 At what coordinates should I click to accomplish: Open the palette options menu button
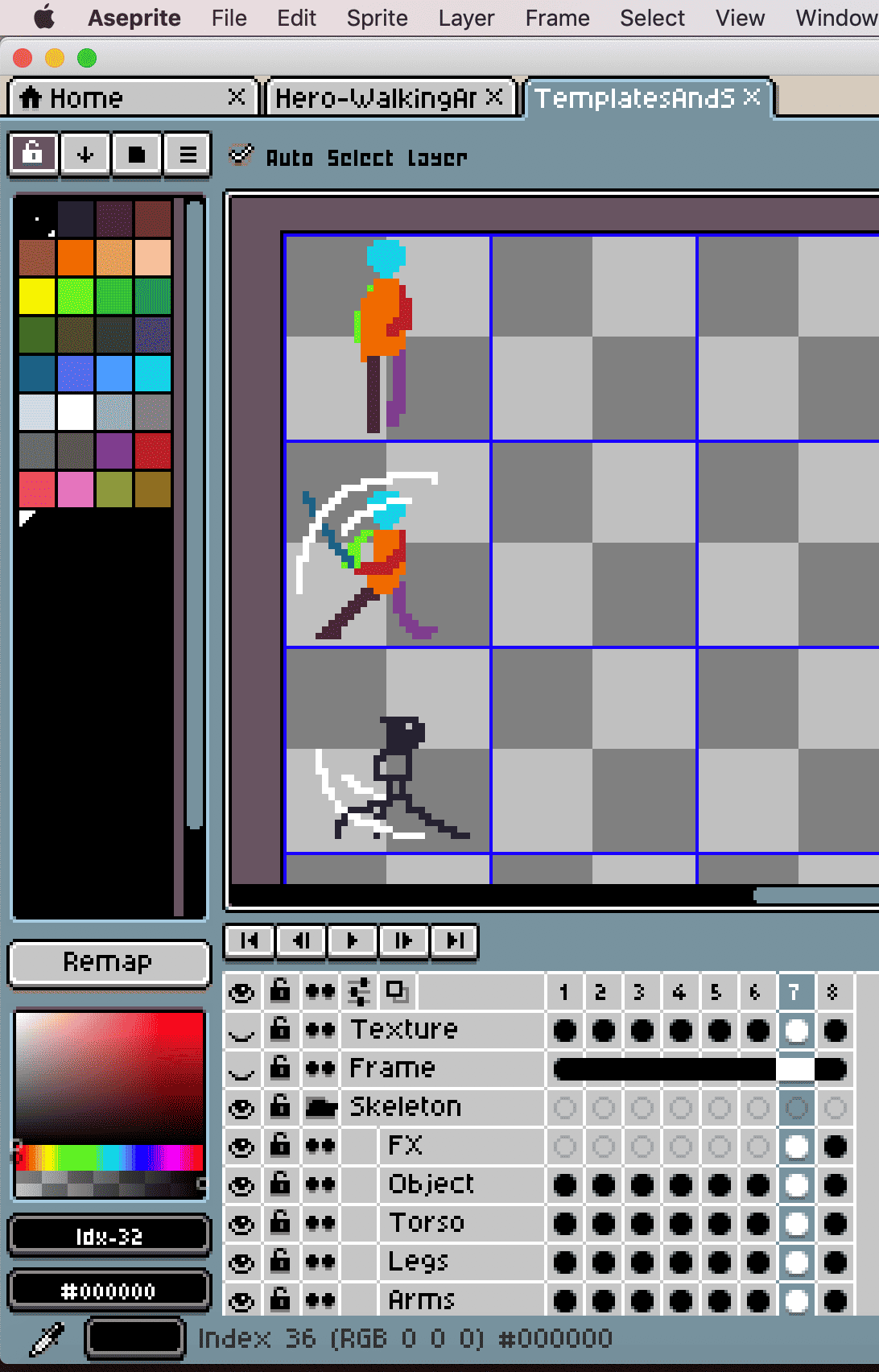tap(188, 154)
